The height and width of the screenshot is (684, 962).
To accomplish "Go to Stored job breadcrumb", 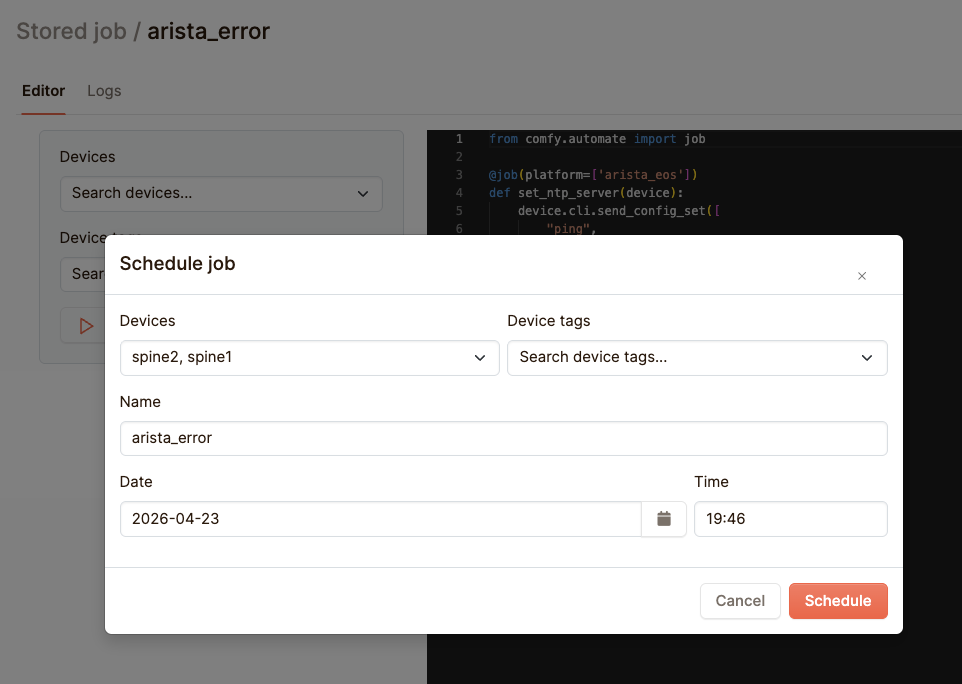I will pos(70,31).
